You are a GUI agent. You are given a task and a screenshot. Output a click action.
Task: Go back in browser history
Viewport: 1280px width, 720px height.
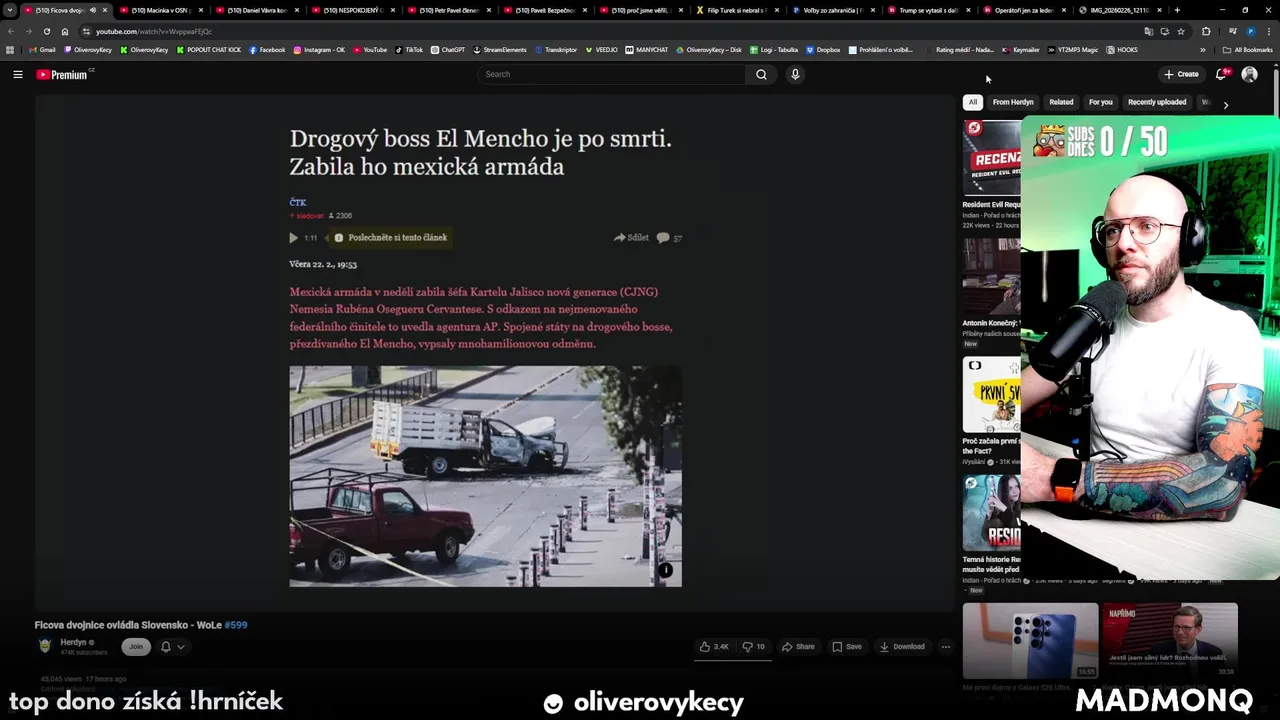11,31
